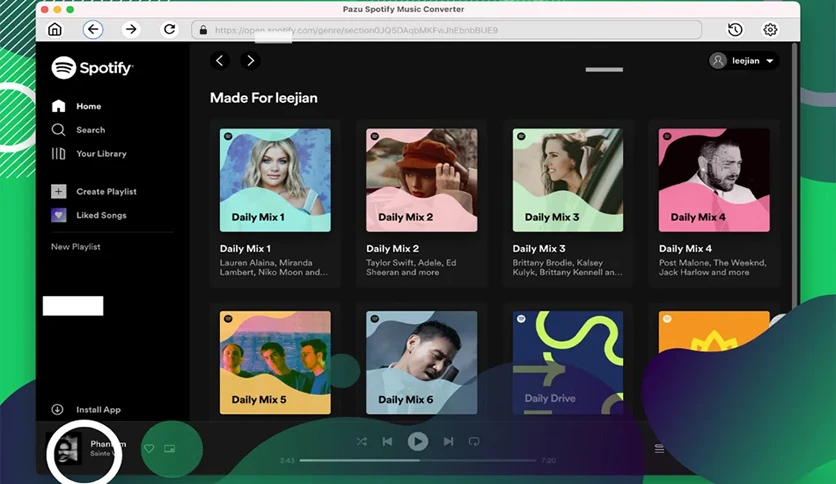
Task: Open conversion history clock icon
Action: (735, 30)
